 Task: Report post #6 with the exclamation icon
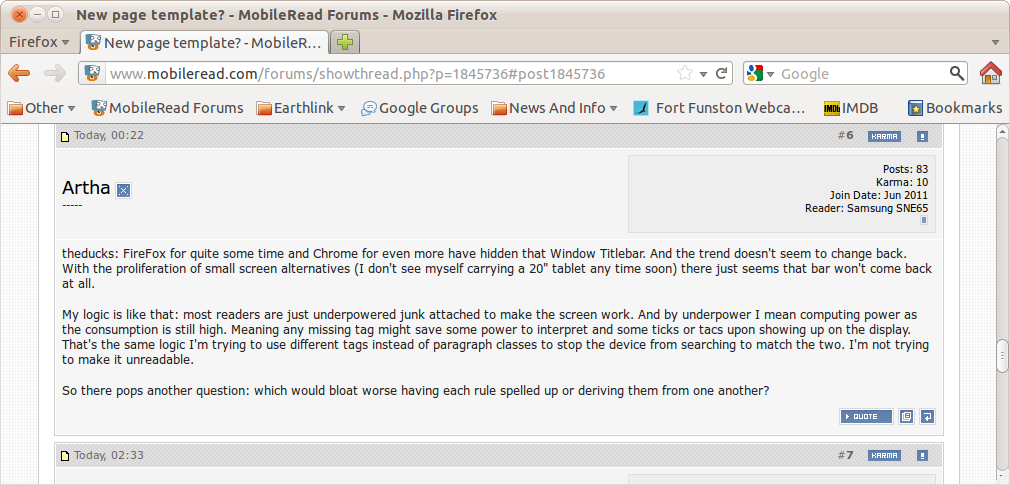coord(922,136)
